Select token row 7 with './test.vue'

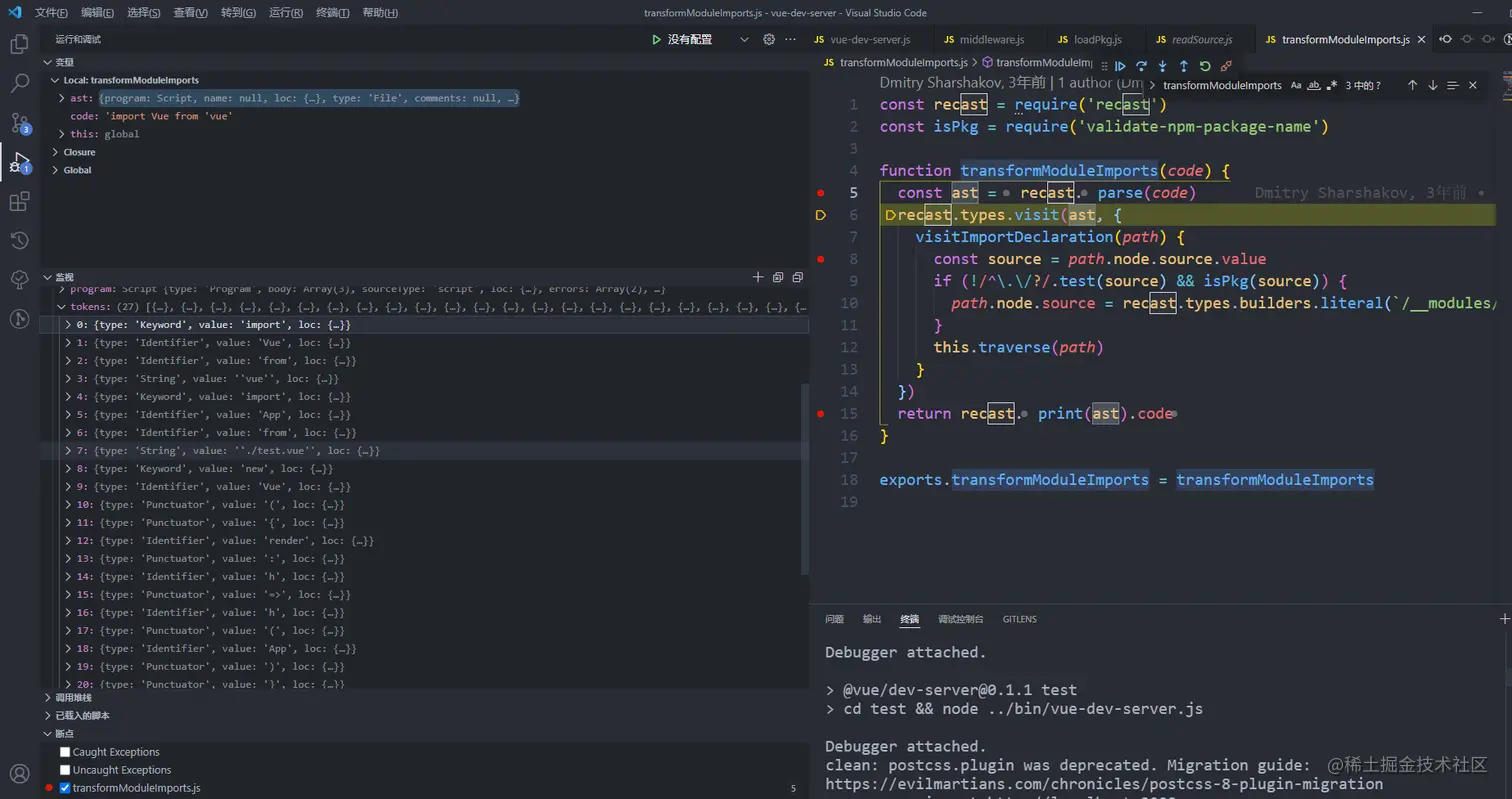coord(424,451)
